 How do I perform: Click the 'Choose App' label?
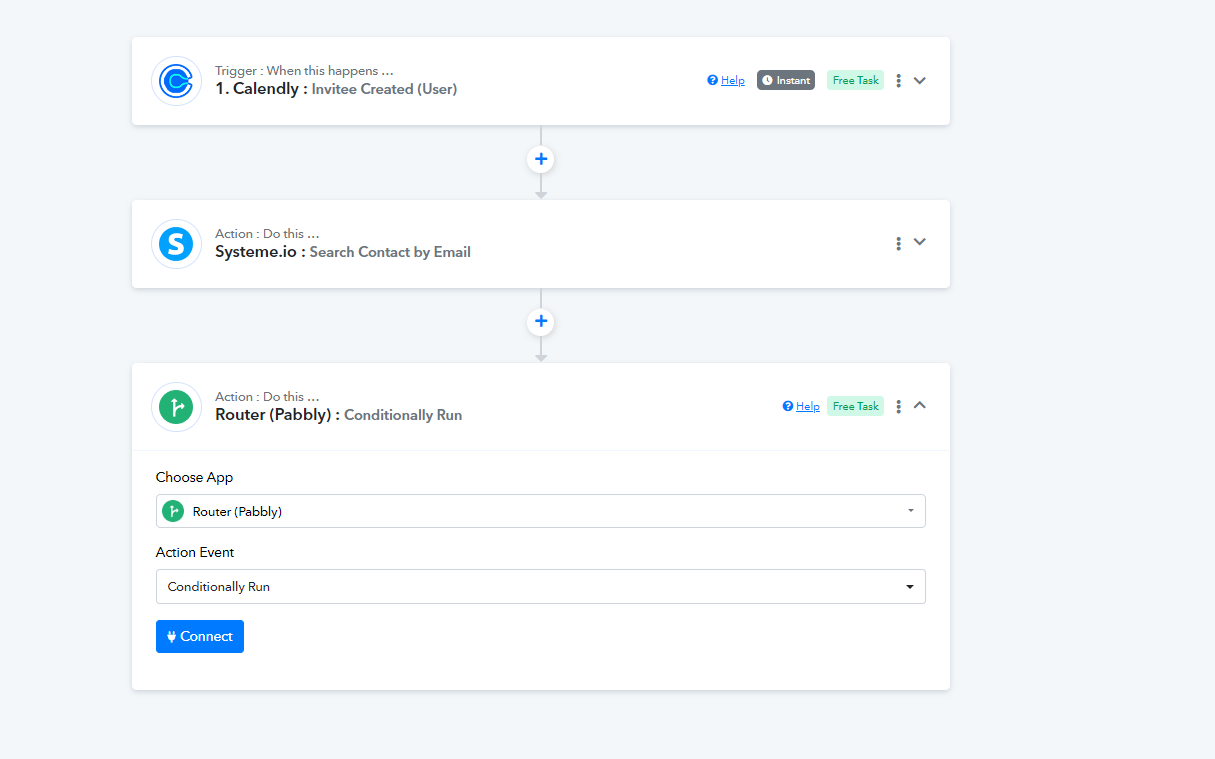[195, 477]
